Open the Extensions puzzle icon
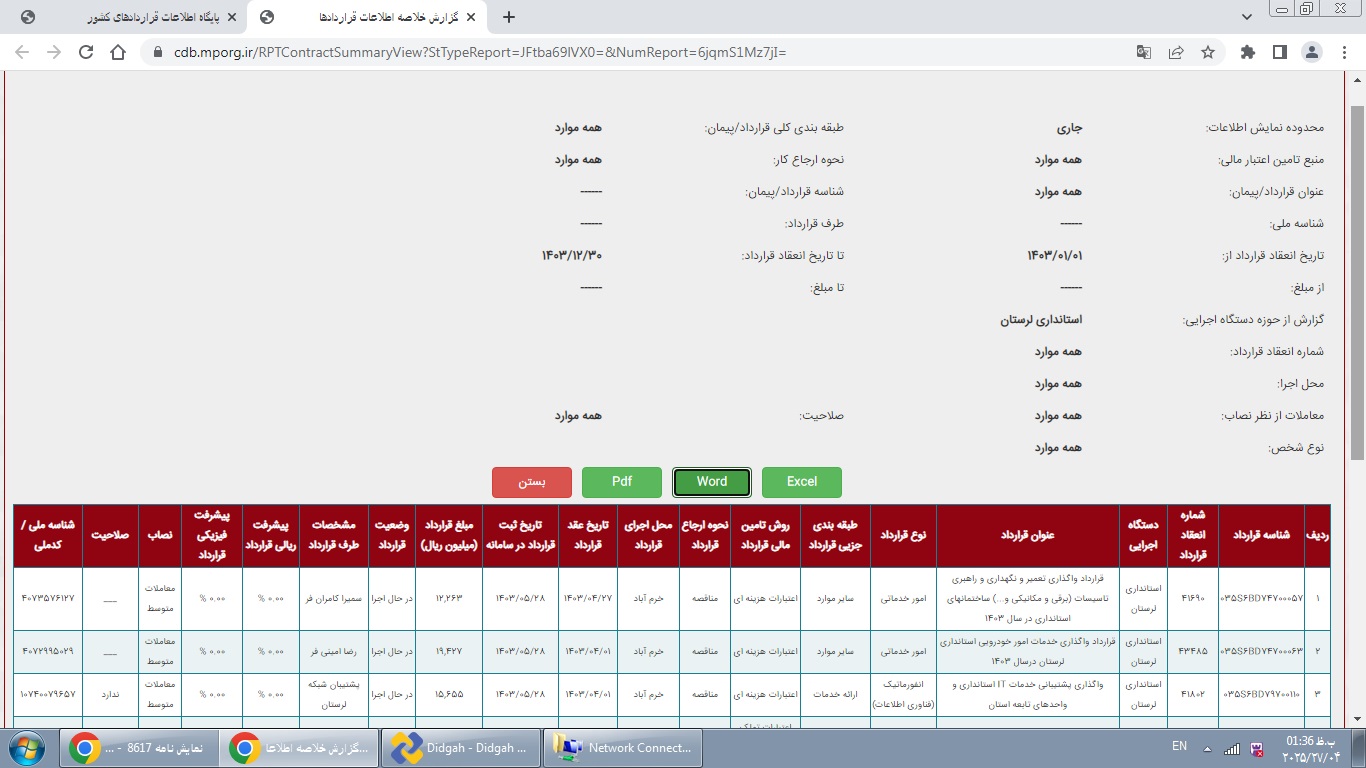Screen dimensions: 1366x768 click(x=1247, y=52)
